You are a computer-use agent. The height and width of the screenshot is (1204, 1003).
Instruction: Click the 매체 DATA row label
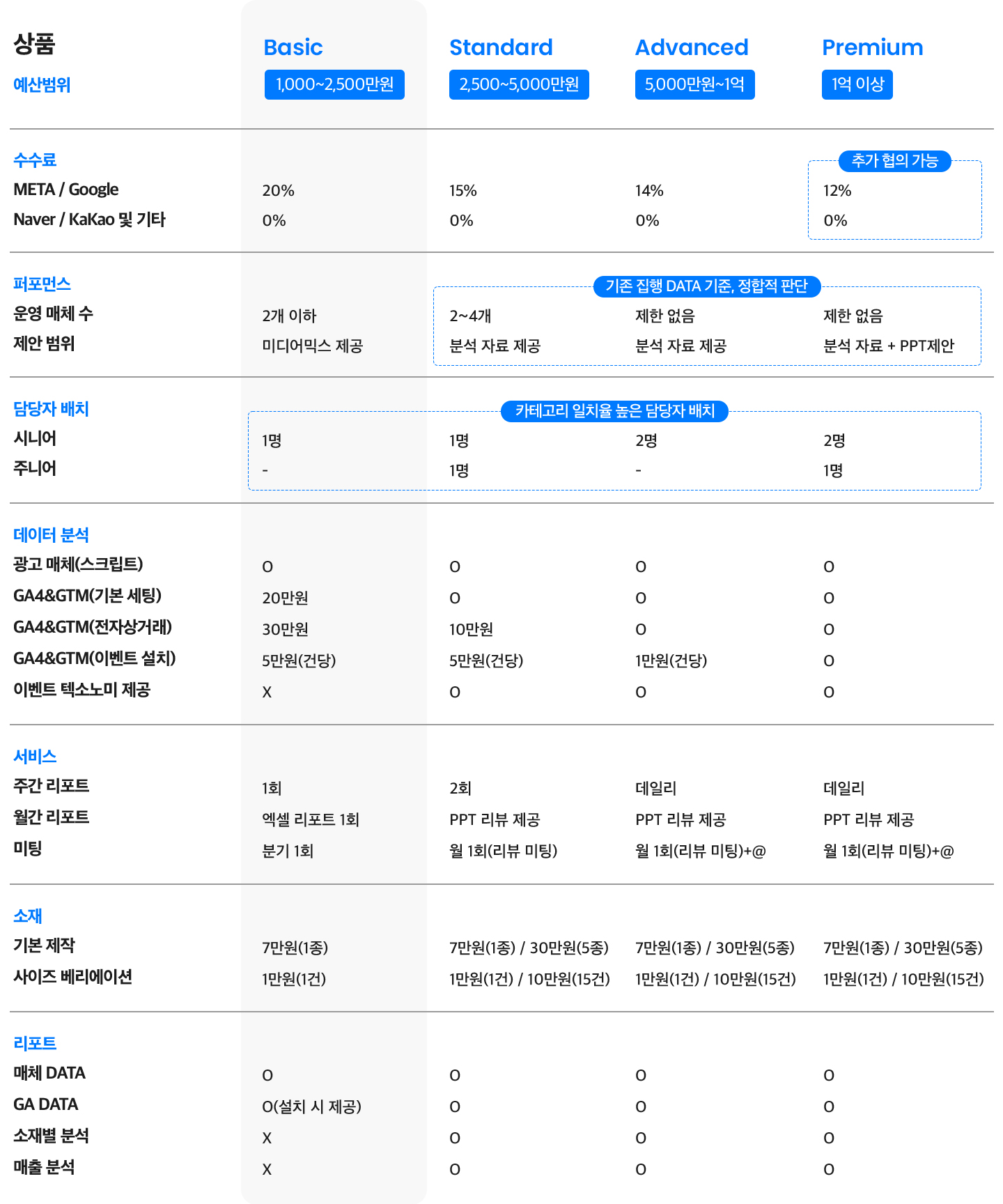coord(49,1073)
